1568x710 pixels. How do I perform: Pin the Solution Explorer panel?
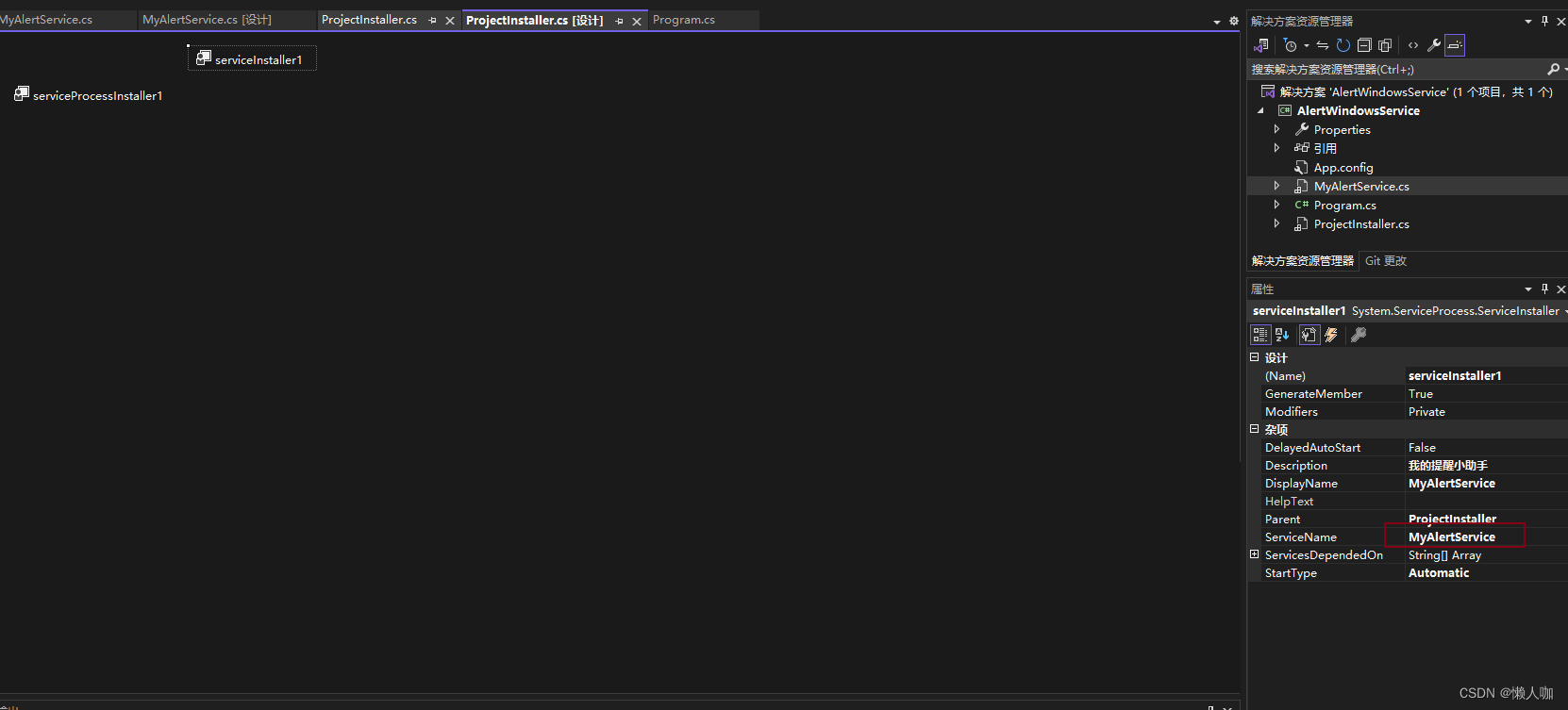point(1544,21)
